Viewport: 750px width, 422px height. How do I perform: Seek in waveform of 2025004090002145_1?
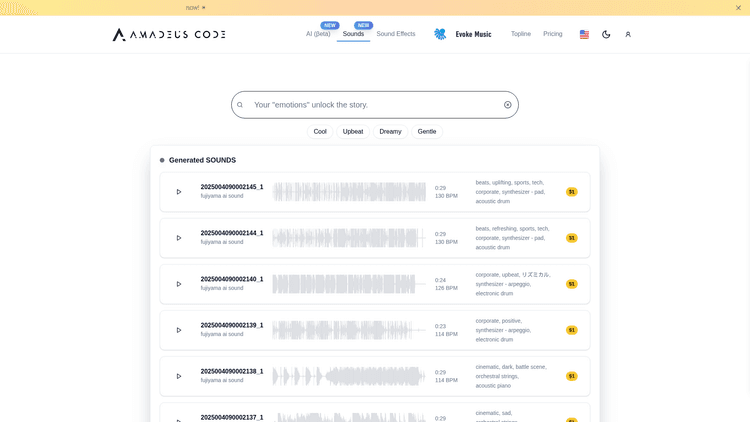(349, 192)
